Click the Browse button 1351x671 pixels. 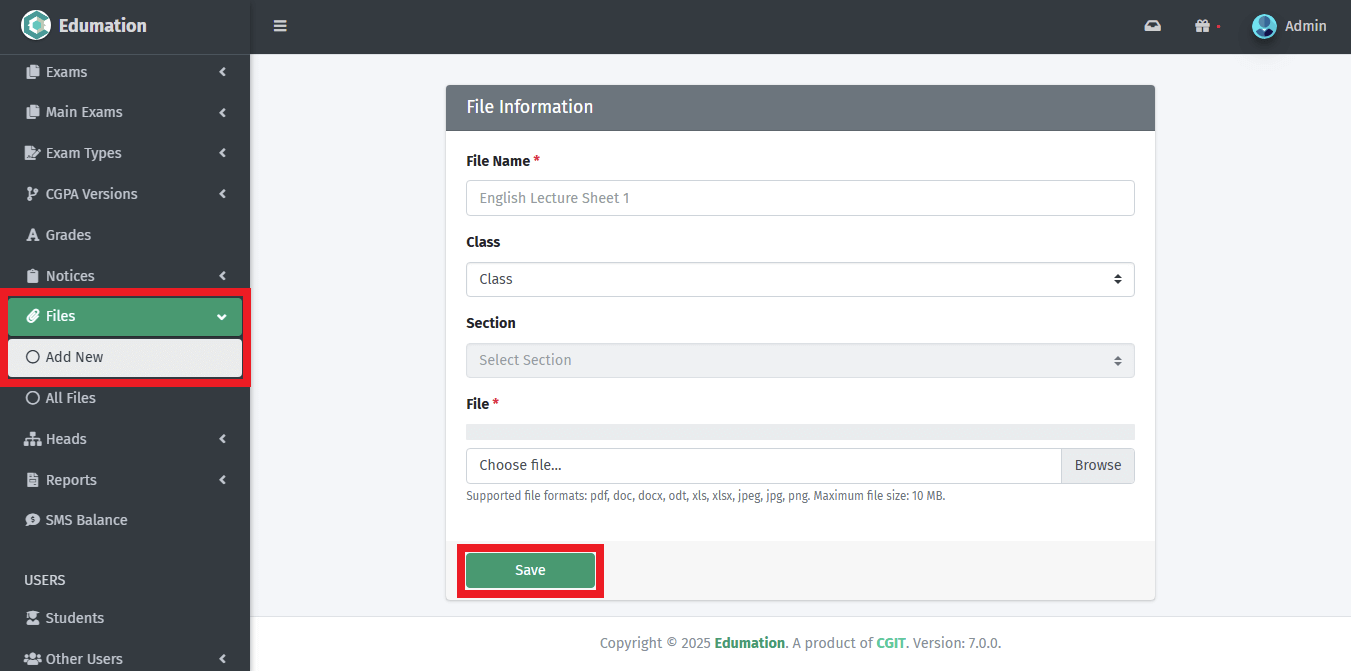point(1098,465)
